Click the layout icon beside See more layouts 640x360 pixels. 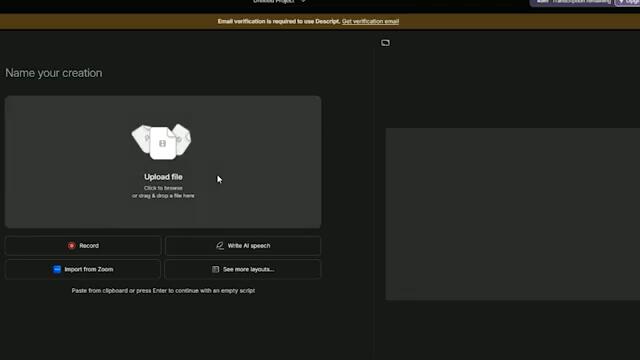[216, 269]
